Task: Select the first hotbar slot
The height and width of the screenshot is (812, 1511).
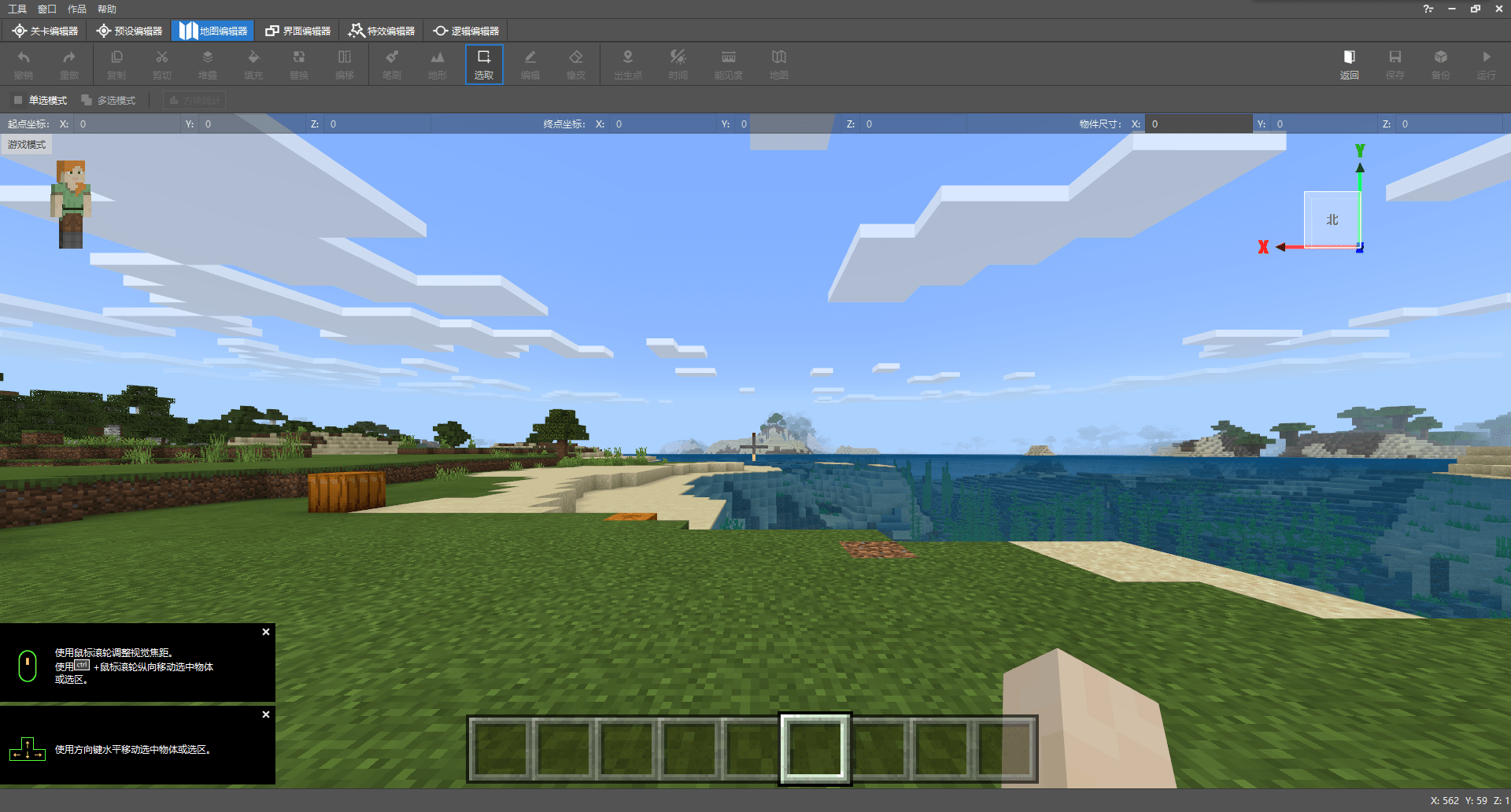Action: [501, 749]
